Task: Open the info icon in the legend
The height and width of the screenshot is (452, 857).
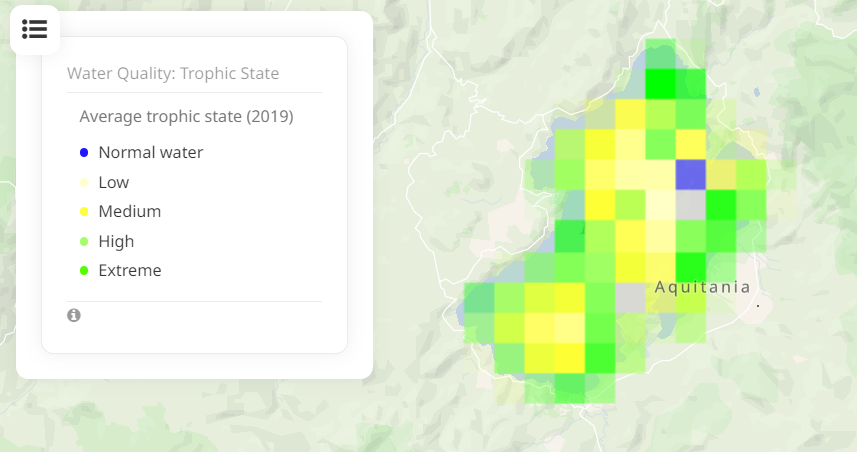Action: pos(74,315)
